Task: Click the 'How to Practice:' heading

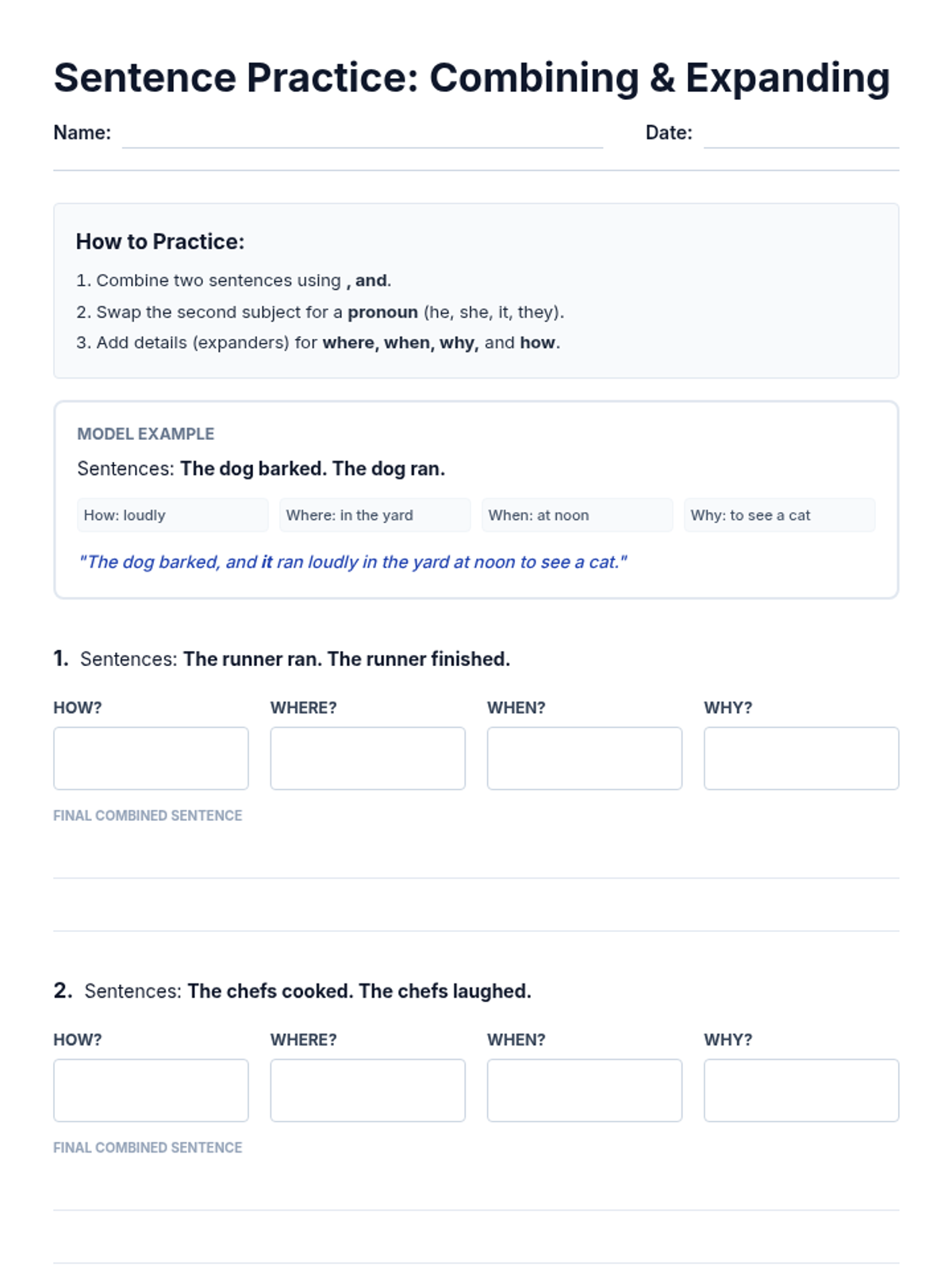Action: (x=160, y=241)
